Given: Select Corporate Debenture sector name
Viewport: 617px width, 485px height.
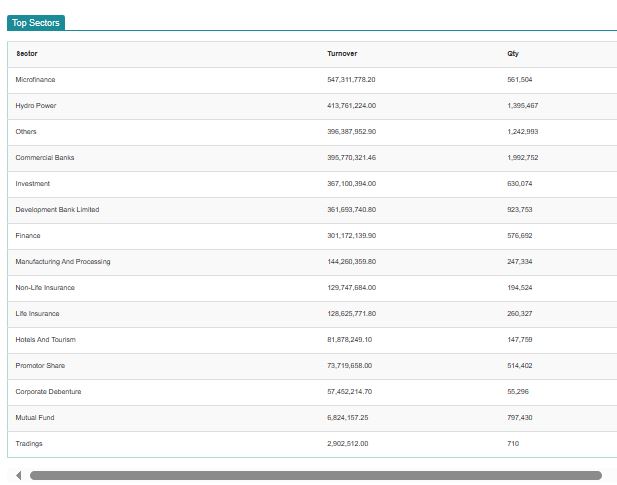Looking at the screenshot, I should tap(48, 391).
